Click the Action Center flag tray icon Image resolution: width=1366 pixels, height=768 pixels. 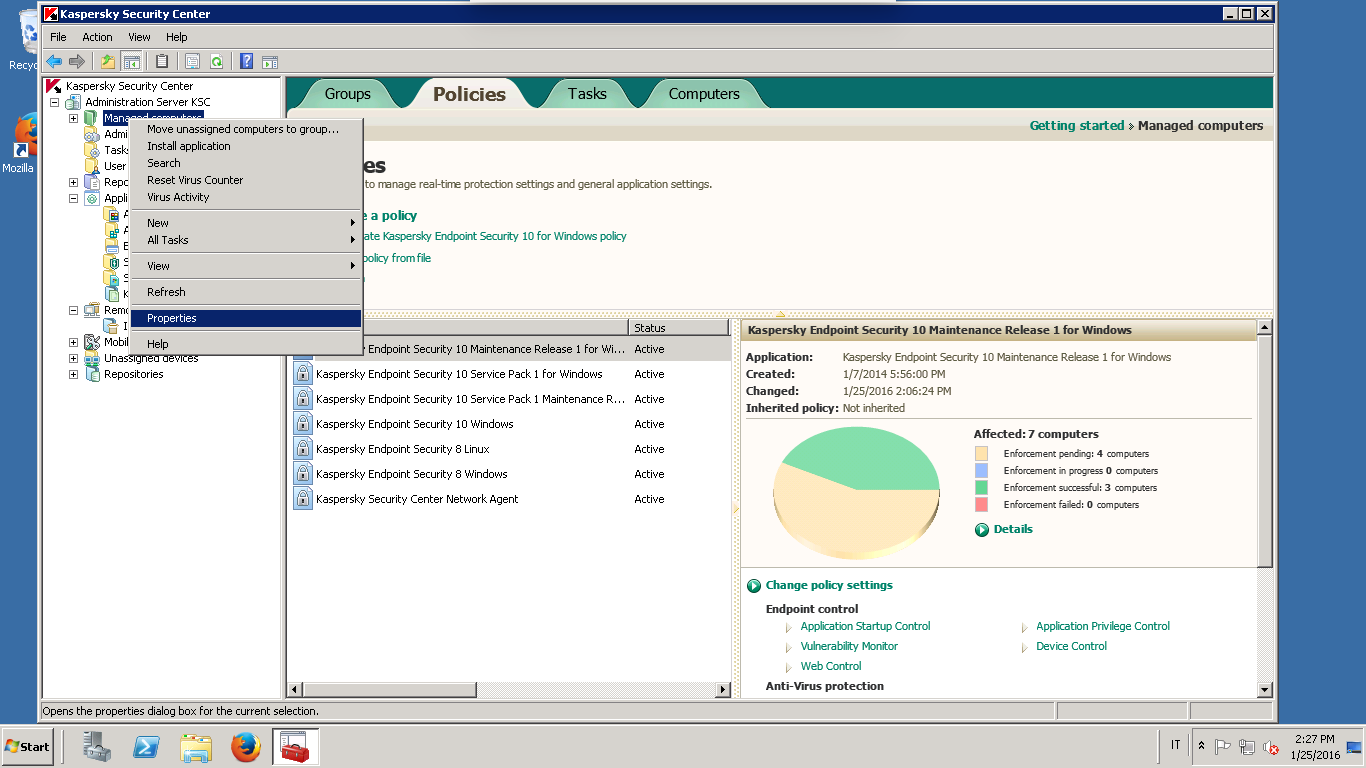1223,747
